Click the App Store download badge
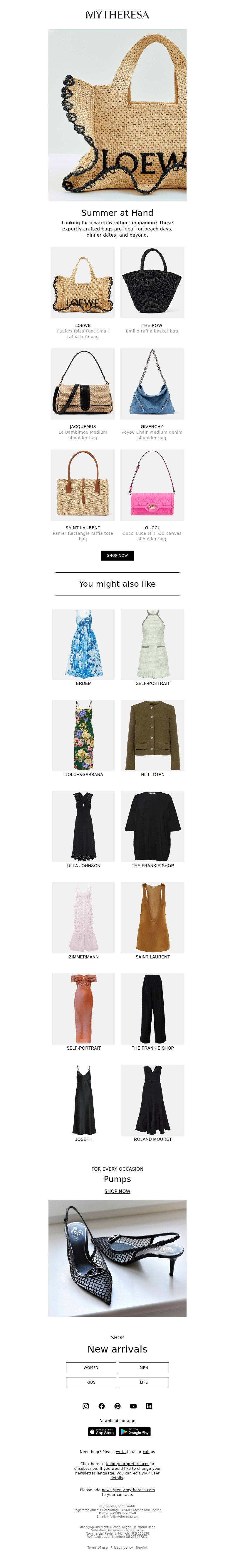 [x=102, y=1432]
